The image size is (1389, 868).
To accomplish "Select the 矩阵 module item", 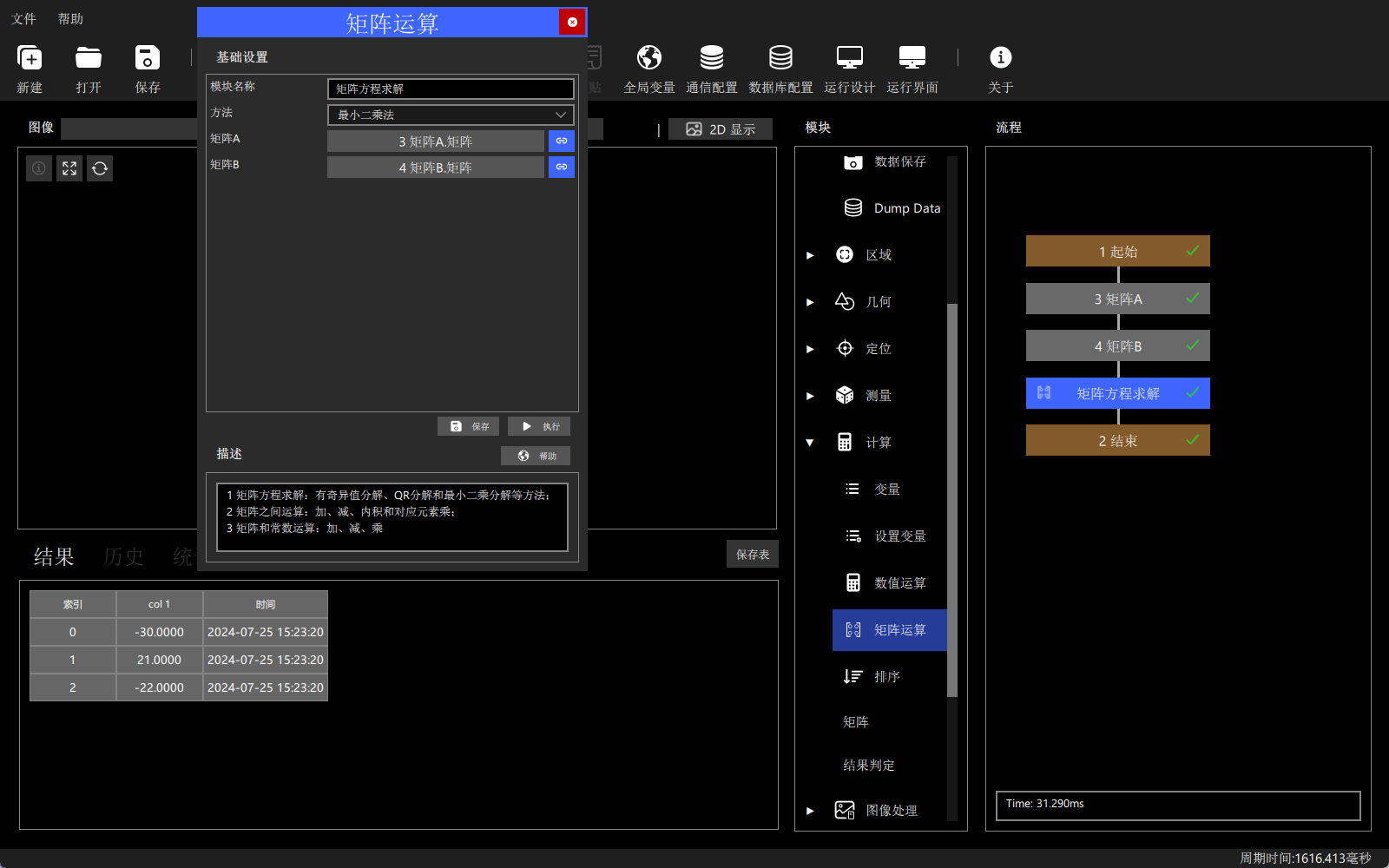I will [856, 722].
